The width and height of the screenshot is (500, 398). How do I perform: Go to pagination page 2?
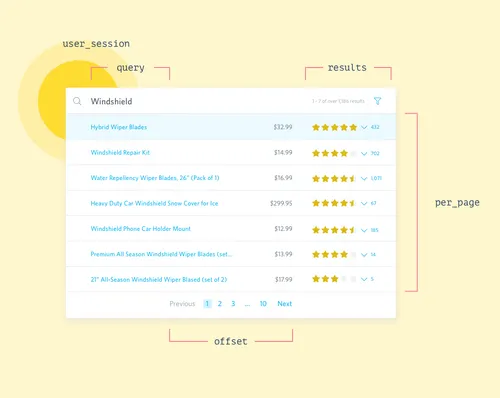point(220,304)
